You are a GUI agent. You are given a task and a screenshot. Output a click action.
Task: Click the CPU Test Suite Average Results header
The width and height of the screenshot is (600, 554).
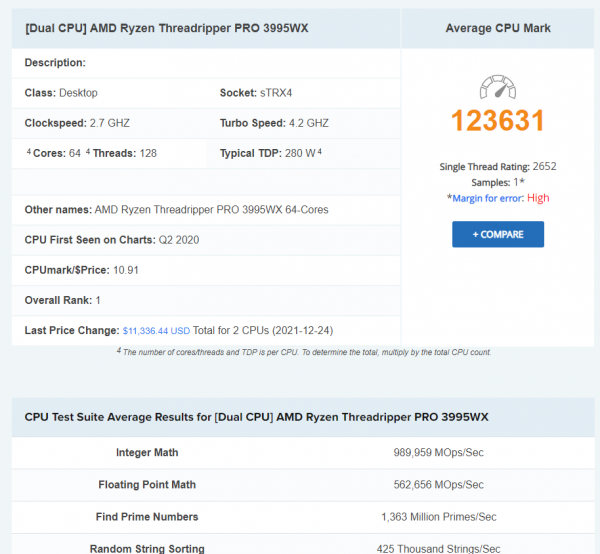256,417
